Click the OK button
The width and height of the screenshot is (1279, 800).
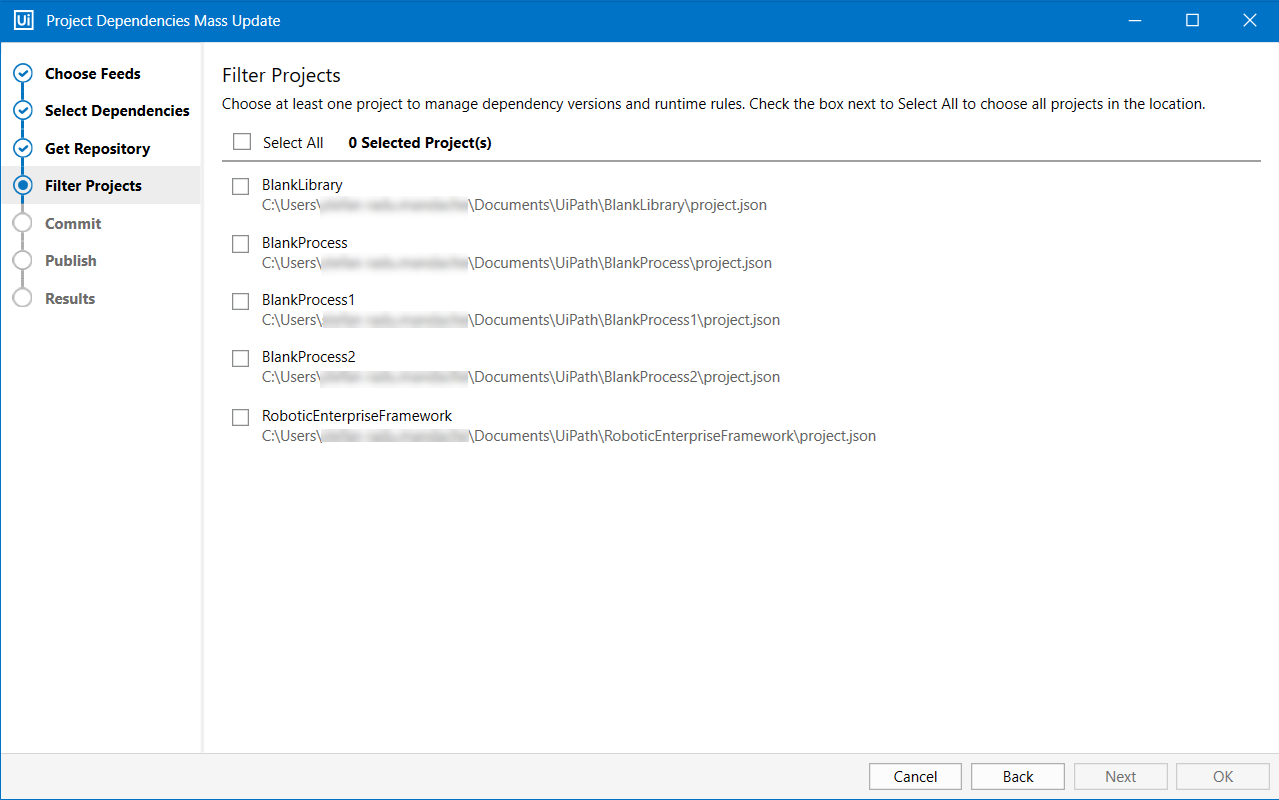(1222, 776)
